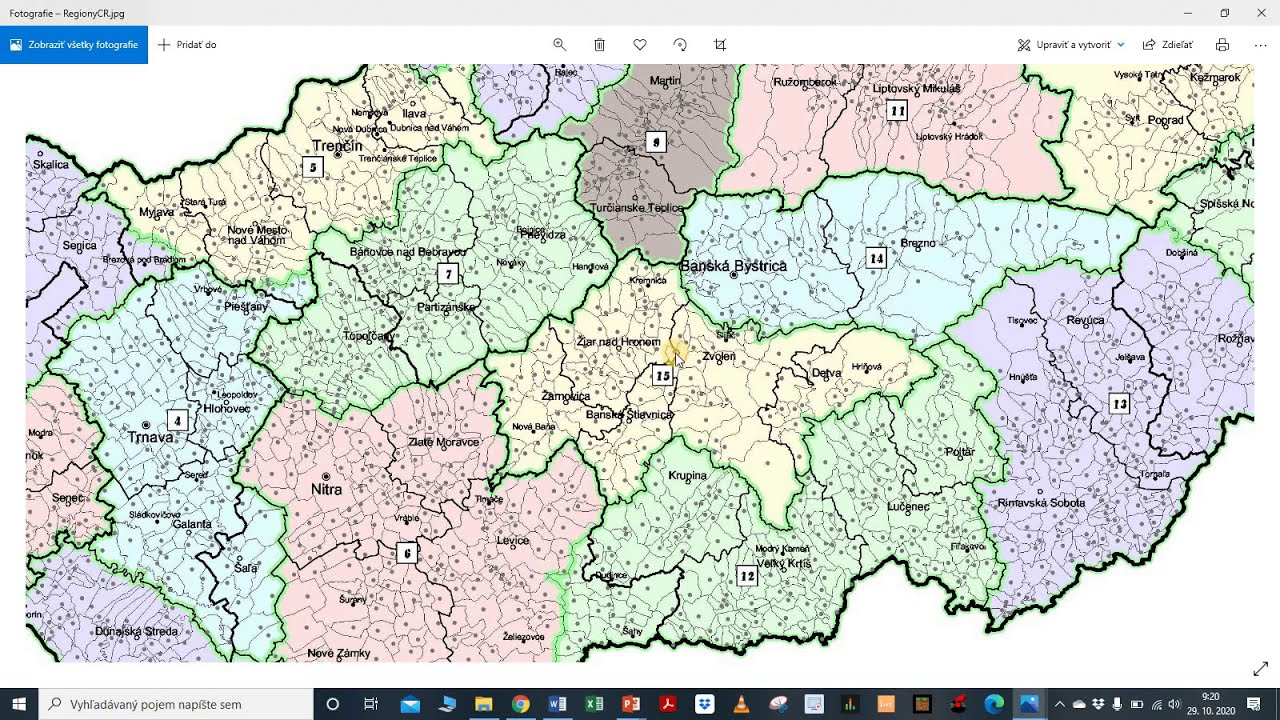Image resolution: width=1280 pixels, height=720 pixels.
Task: Open the Upraviť a vytvoriť dropdown
Action: point(1071,45)
